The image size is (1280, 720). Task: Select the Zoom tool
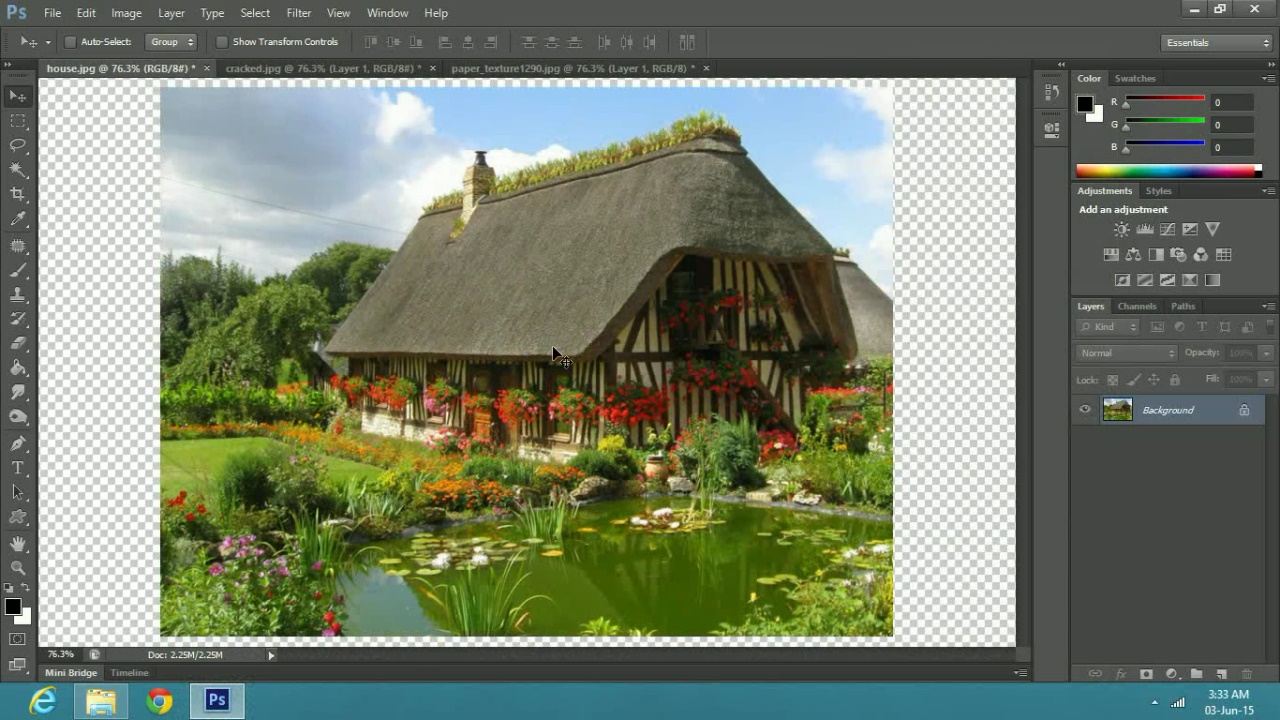pyautogui.click(x=18, y=567)
